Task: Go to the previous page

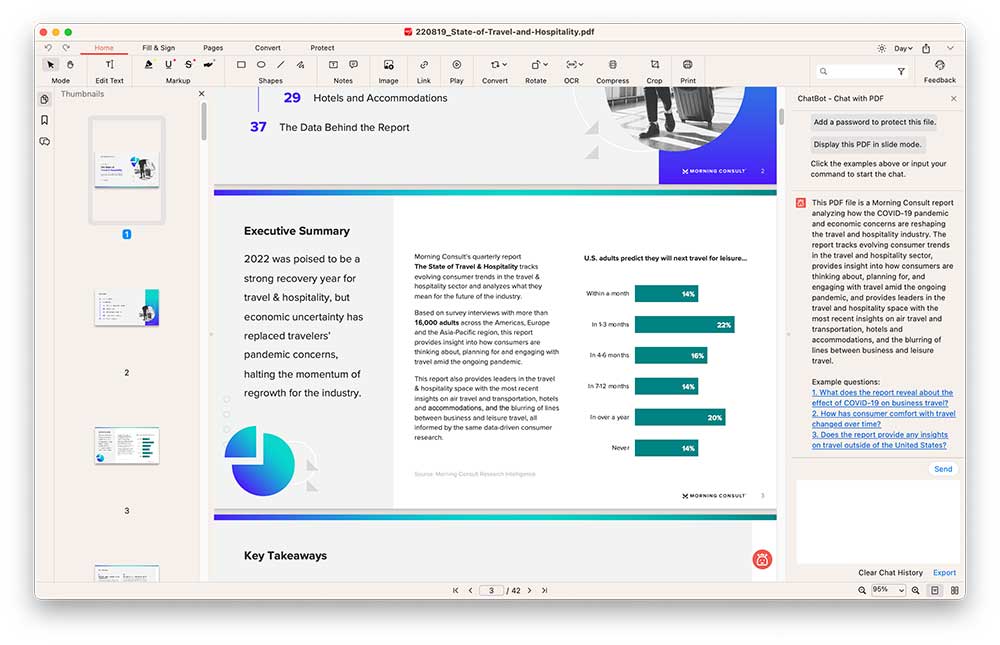Action: (x=471, y=591)
